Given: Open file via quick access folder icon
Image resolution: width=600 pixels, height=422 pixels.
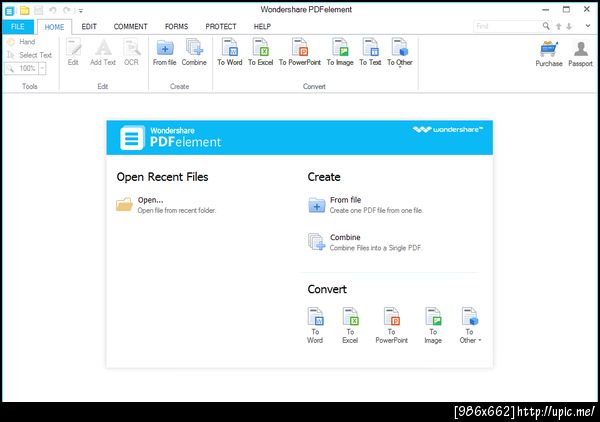Looking at the screenshot, I should point(24,11).
